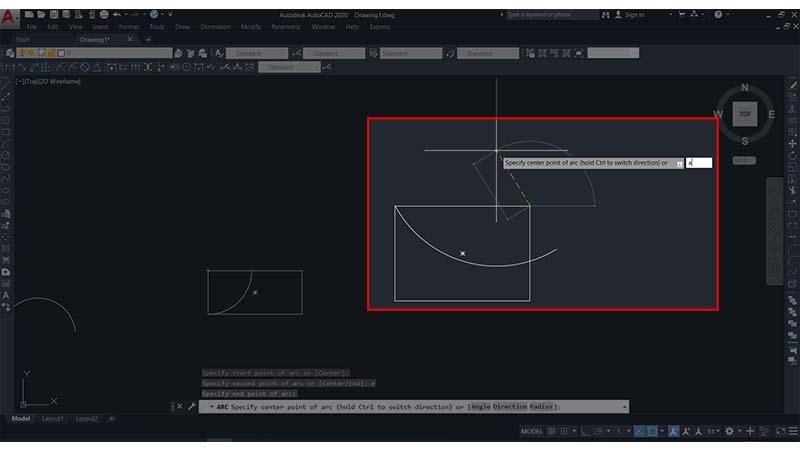Open the layer dropdown list
The image size is (800, 450).
94,53
